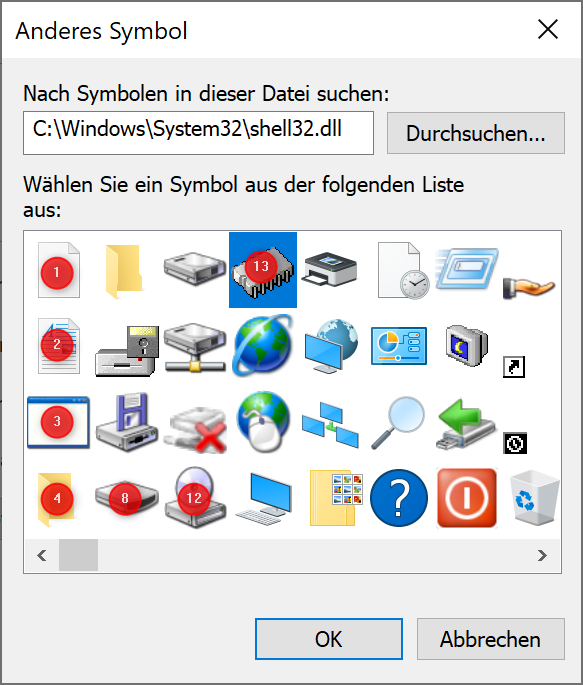
Task: Pick the Run dialog window icon
Action: 466,268
